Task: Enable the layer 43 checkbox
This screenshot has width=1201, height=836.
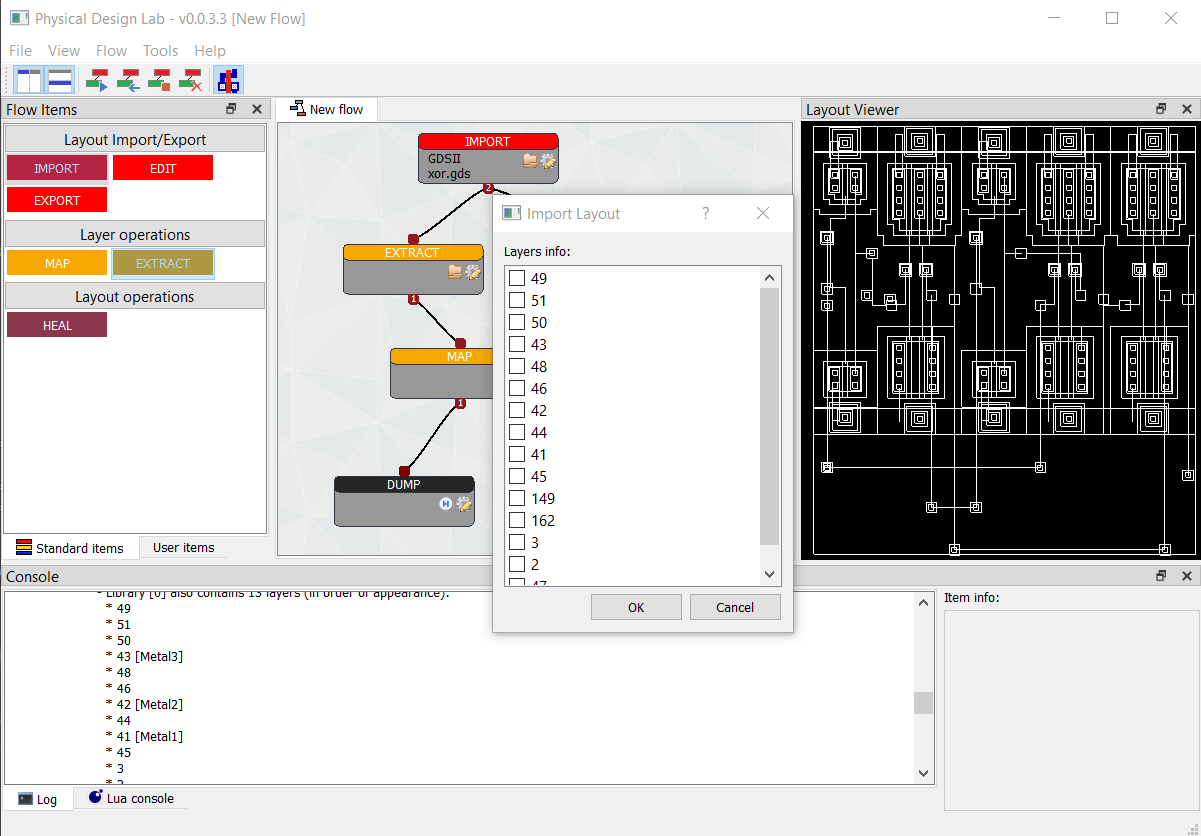Action: [517, 344]
